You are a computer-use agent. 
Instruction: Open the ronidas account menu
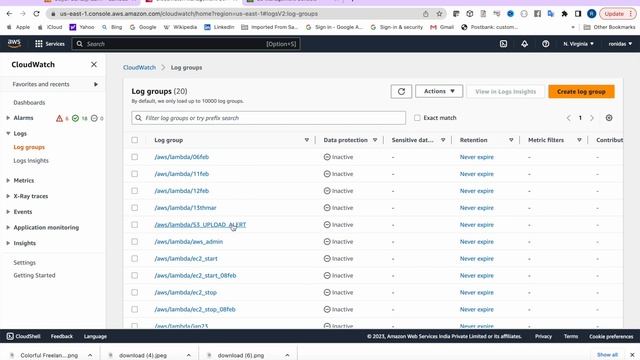620,44
